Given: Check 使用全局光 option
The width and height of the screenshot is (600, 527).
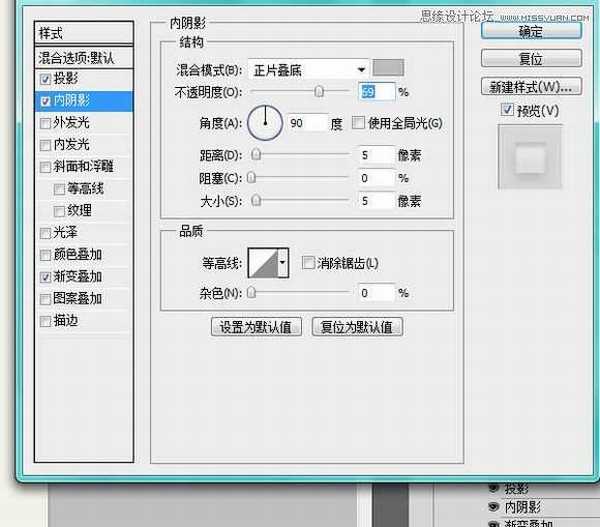Looking at the screenshot, I should pyautogui.click(x=358, y=123).
